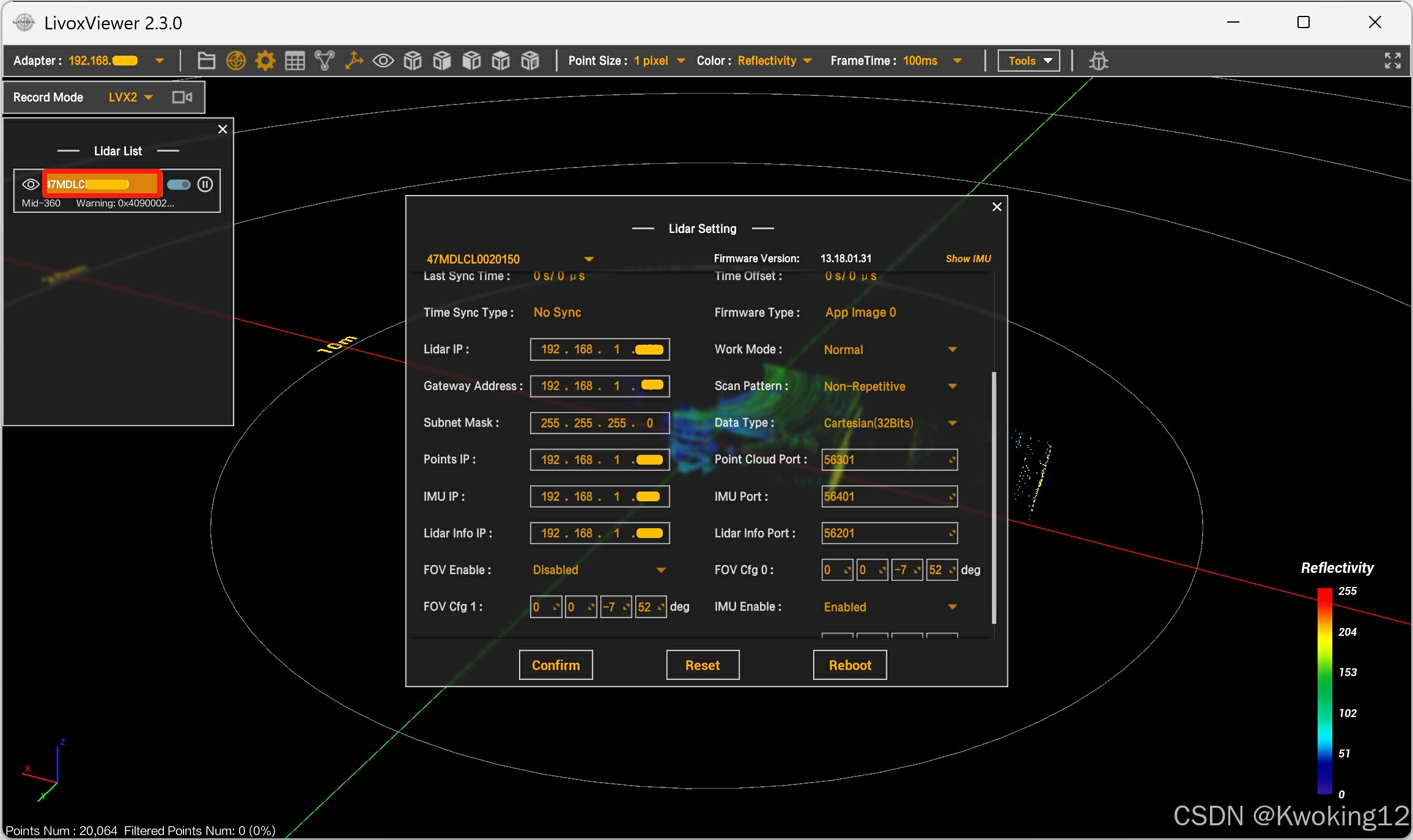Viewport: 1413px width, 840px height.
Task: Switch off the lidar connection toggle
Action: [179, 184]
